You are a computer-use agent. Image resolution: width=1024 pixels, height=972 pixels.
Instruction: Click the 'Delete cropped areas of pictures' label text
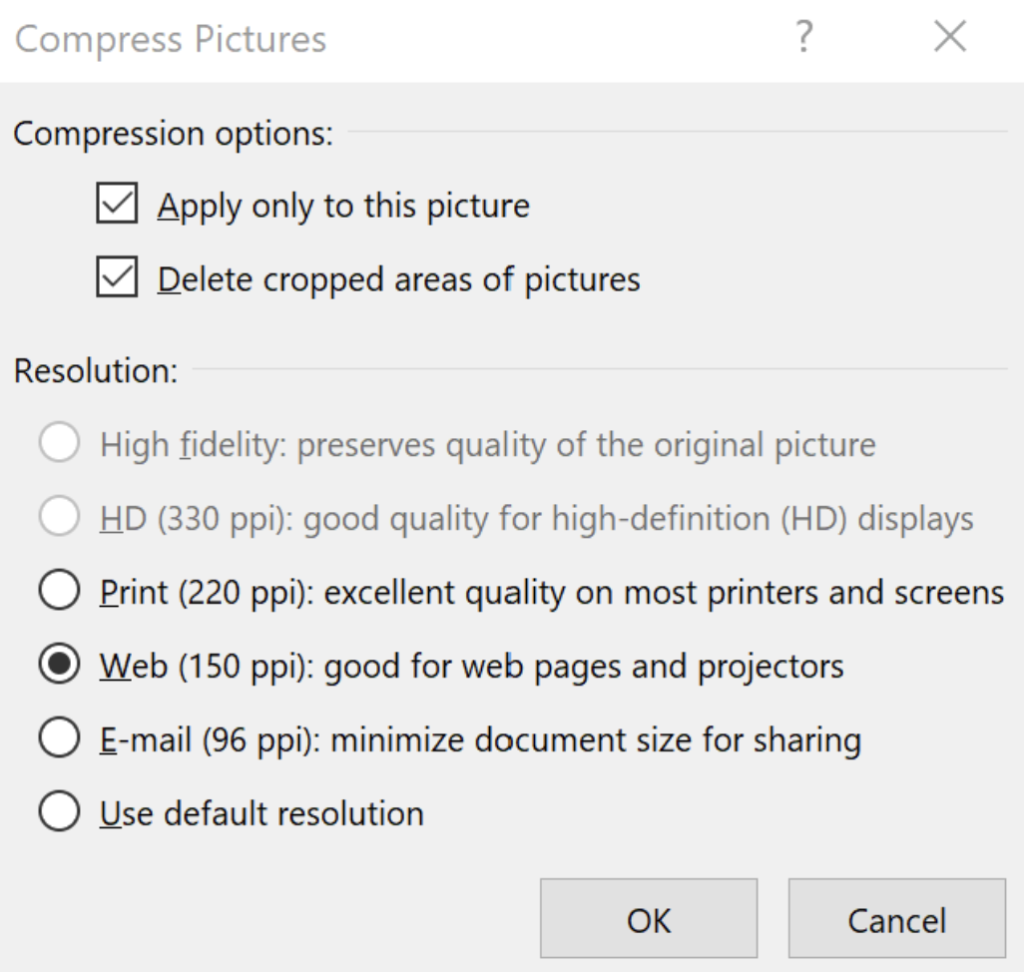(x=399, y=280)
